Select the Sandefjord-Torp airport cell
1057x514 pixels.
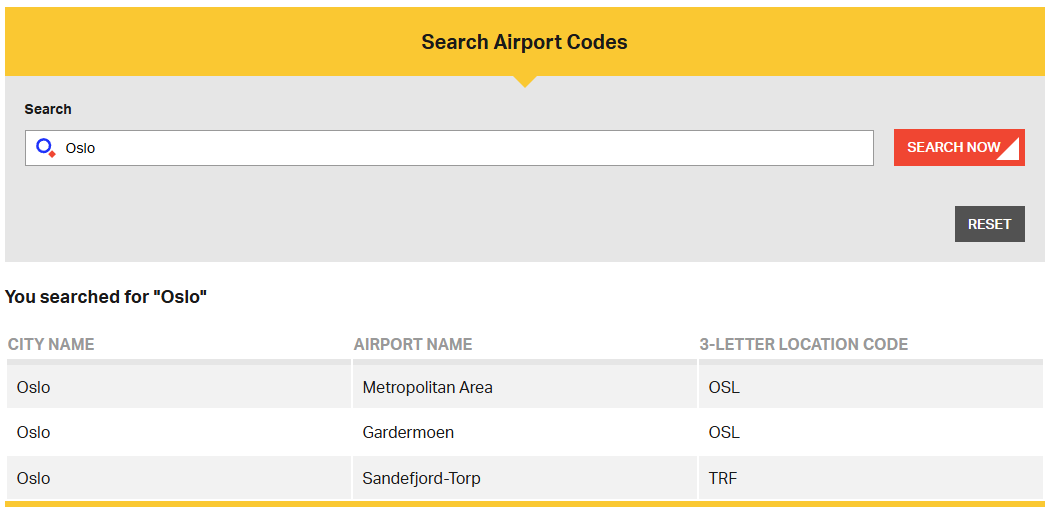click(x=524, y=478)
